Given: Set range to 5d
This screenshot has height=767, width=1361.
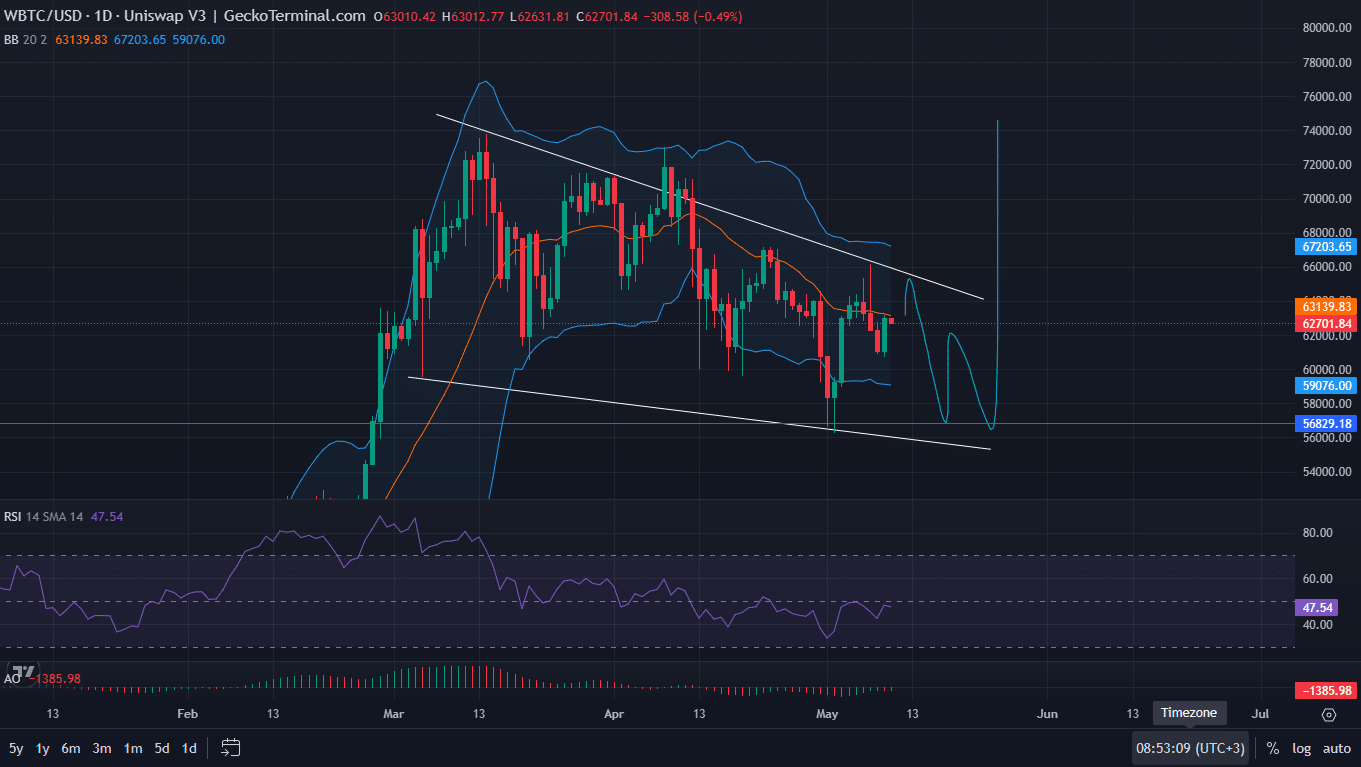Looking at the screenshot, I should (162, 748).
